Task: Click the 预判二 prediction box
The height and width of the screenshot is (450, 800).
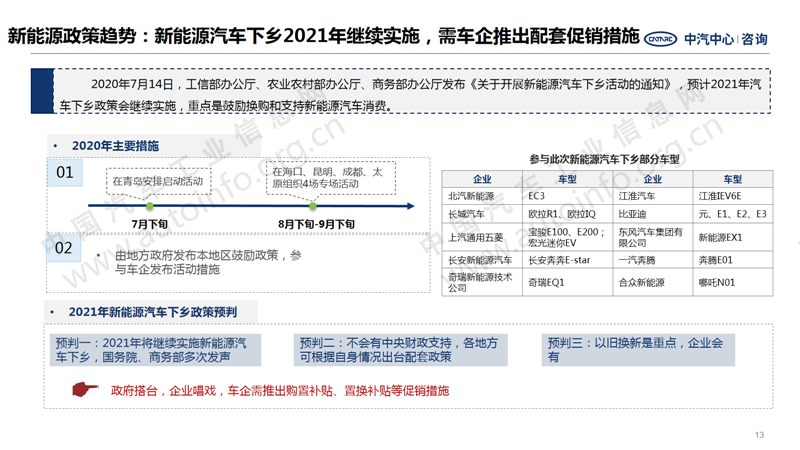Action: point(401,350)
